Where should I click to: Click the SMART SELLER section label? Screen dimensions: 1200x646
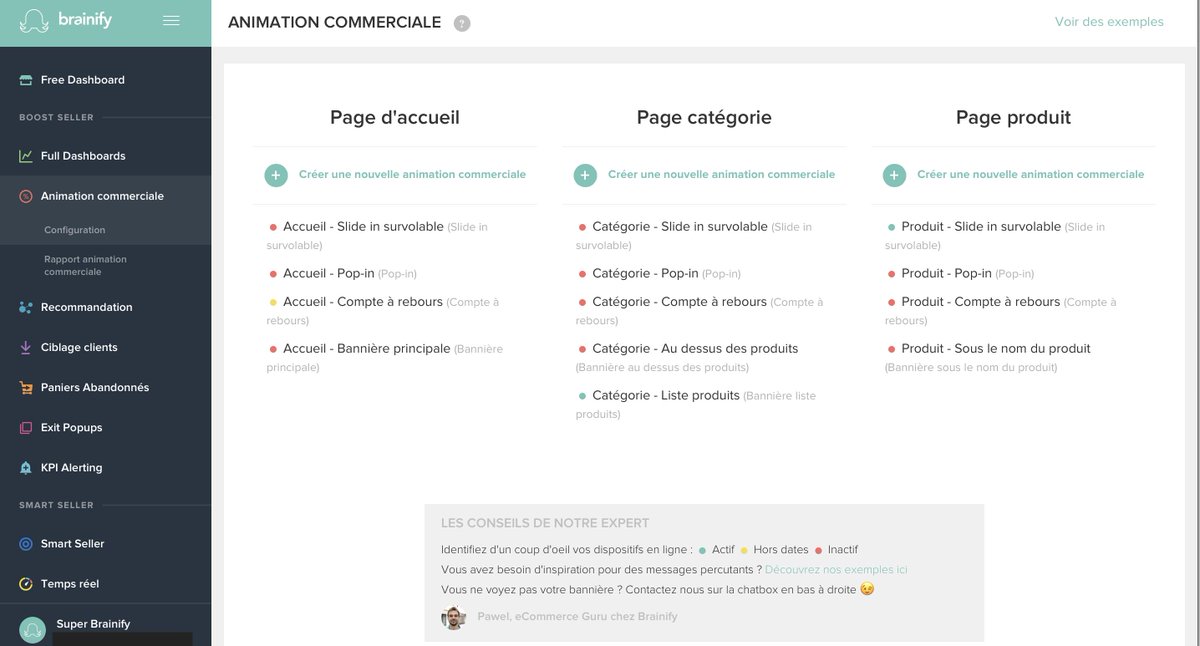point(56,506)
